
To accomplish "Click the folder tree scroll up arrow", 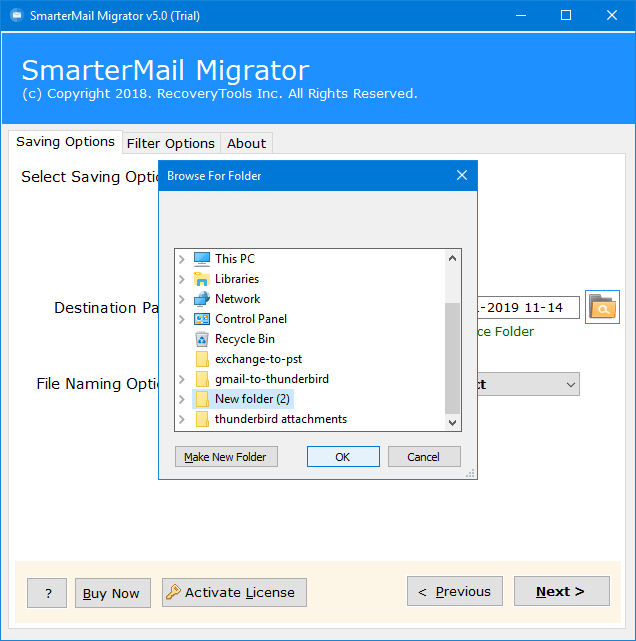I will pyautogui.click(x=452, y=258).
